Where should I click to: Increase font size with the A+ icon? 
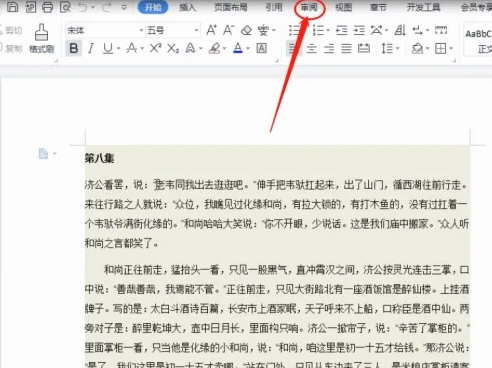coord(211,30)
